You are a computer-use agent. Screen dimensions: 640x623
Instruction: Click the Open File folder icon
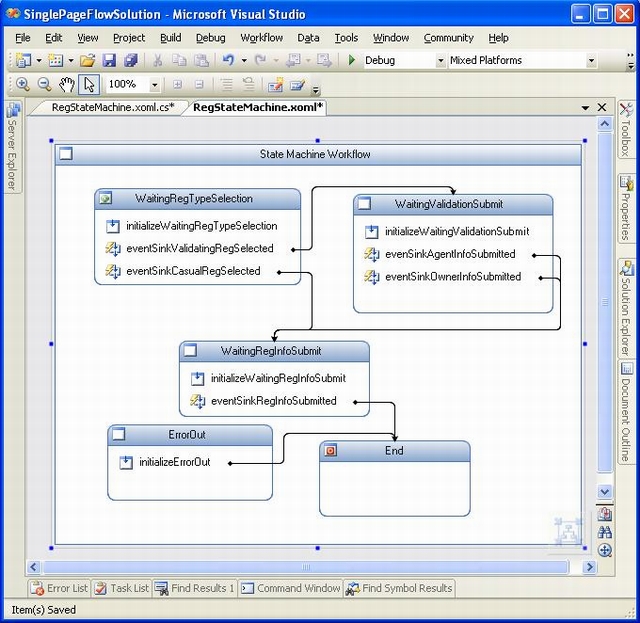87,60
